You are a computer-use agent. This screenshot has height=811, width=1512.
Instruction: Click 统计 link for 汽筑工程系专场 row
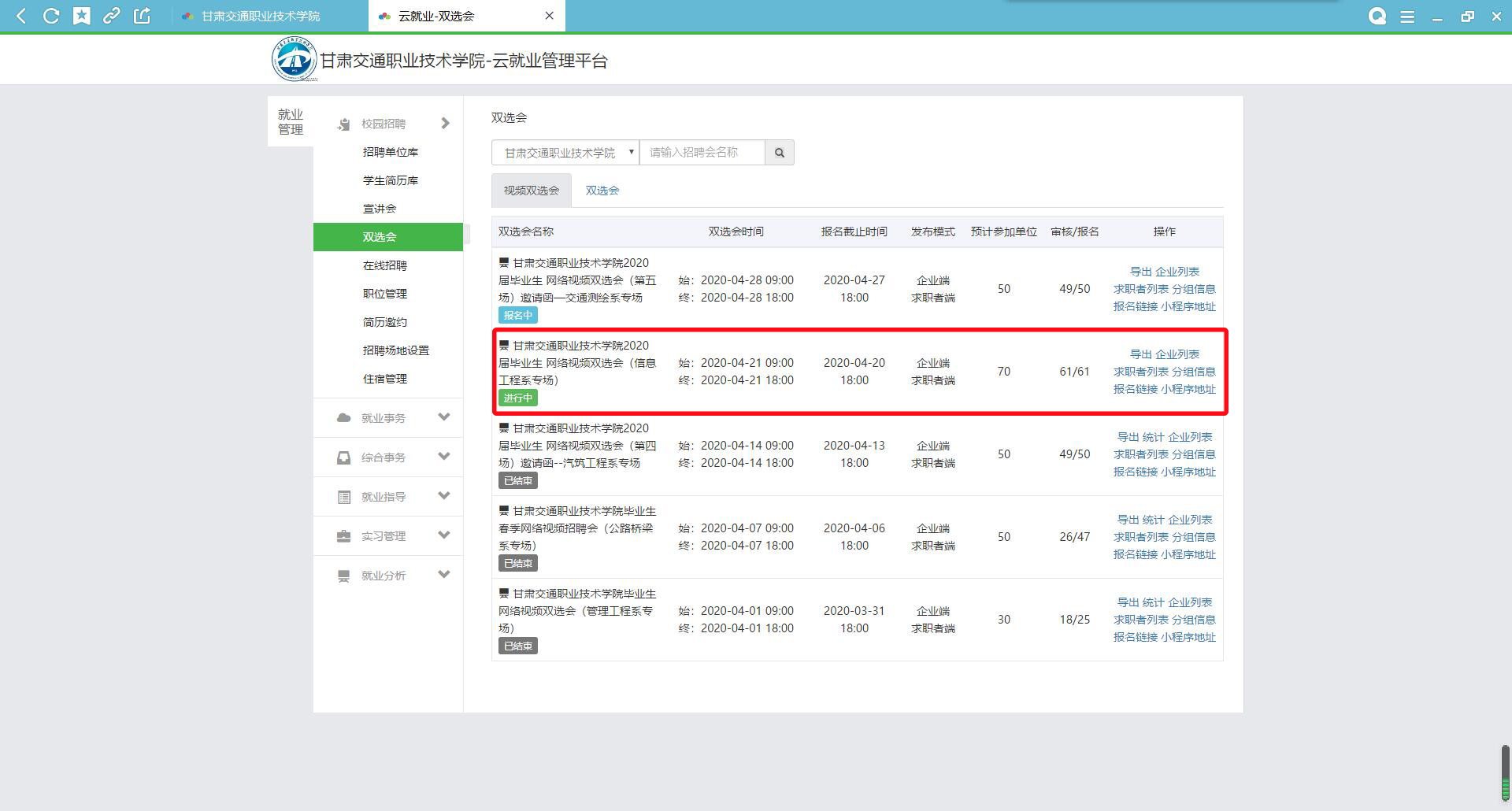(1153, 437)
